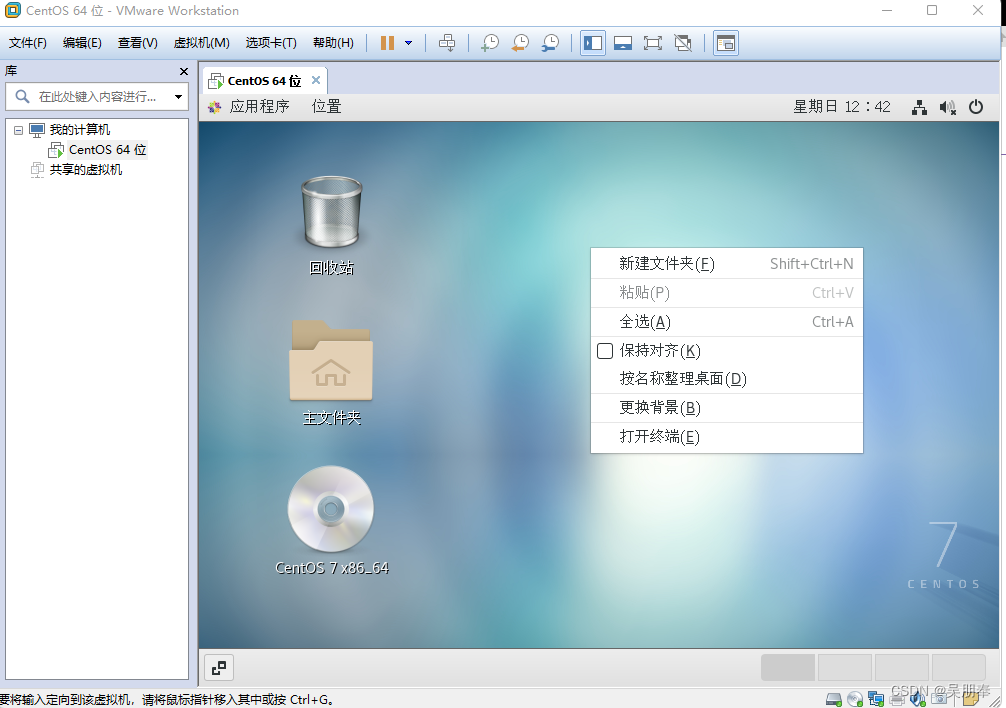1006x708 pixels.
Task: Take a new snapshot of the virtual machine
Action: [x=490, y=42]
